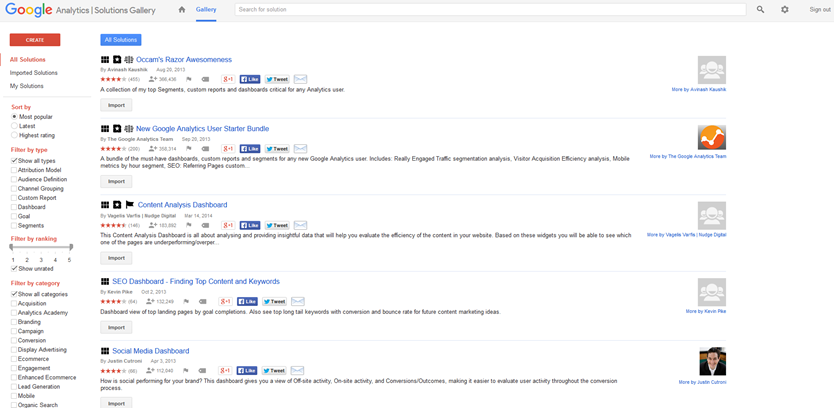
Task: Open Imported Solutions in the sidebar
Action: click(x=34, y=73)
